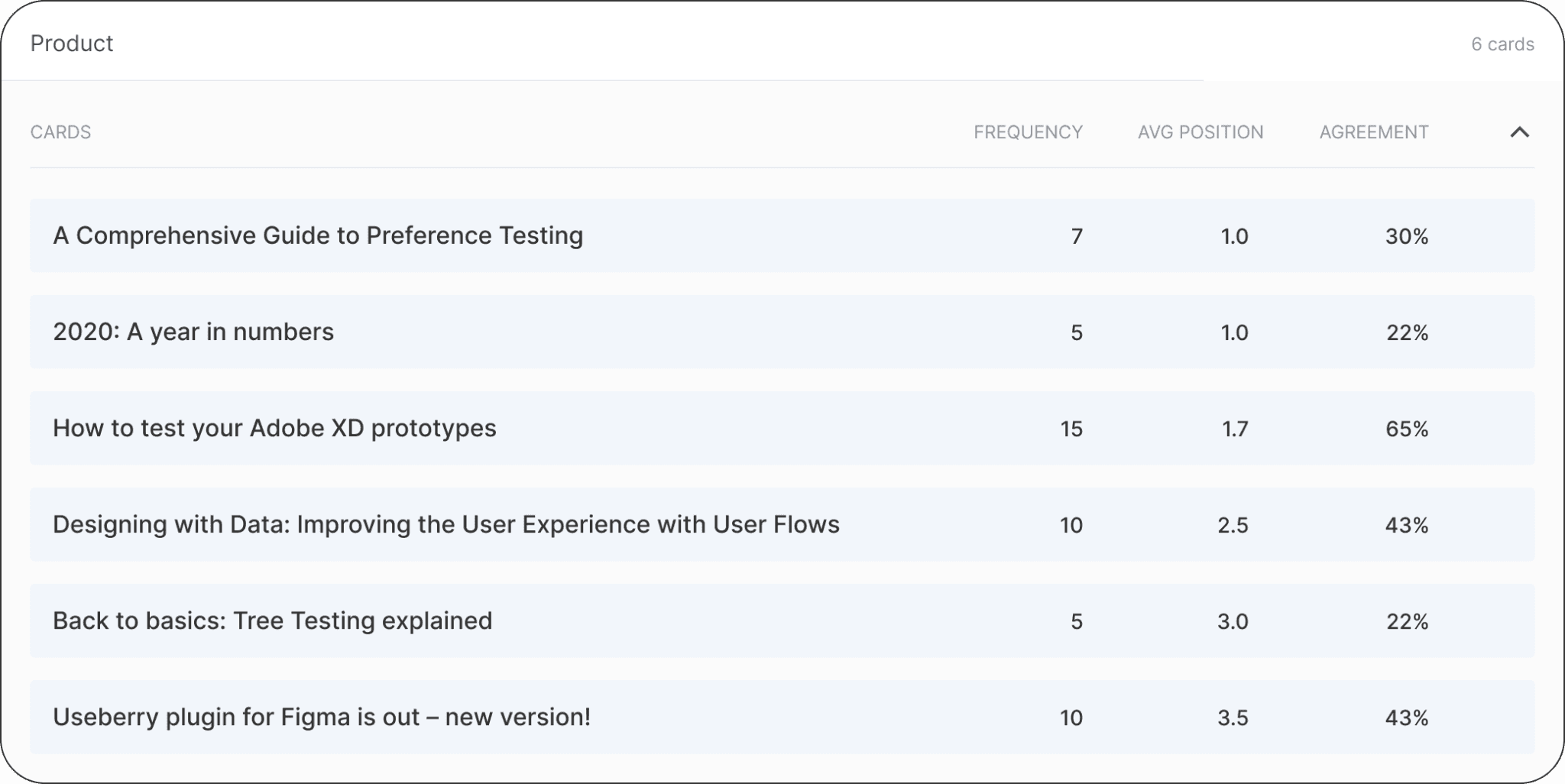This screenshot has width=1565, height=784.
Task: Click the 6 cards count label
Action: [1502, 44]
